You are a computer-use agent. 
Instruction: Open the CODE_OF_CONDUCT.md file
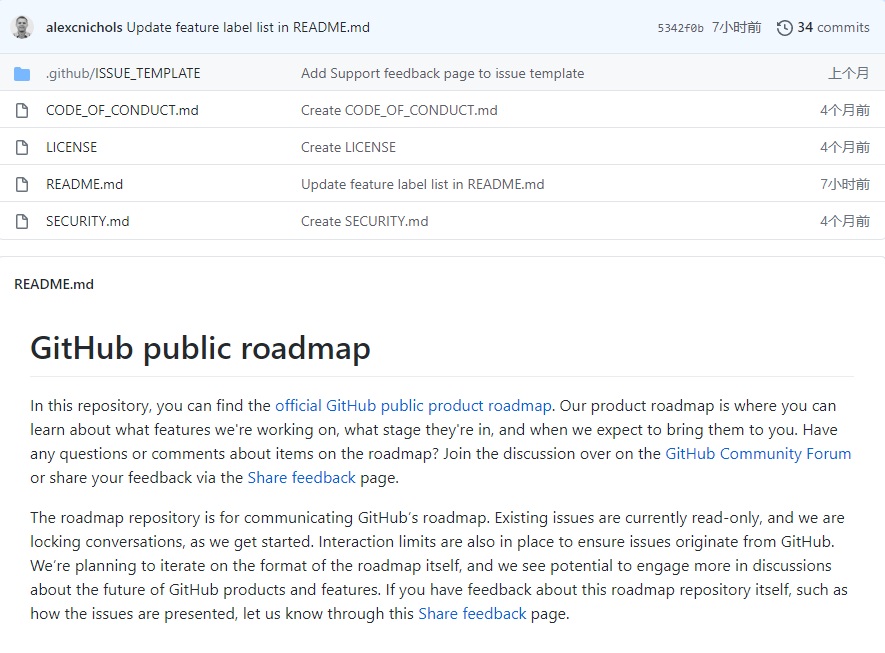(122, 110)
